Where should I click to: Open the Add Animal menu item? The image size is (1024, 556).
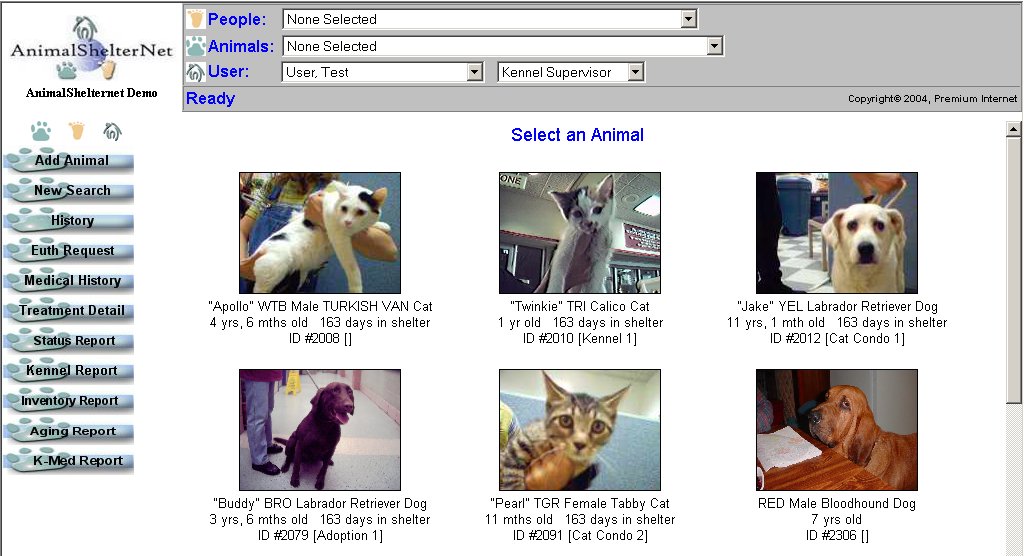71,160
